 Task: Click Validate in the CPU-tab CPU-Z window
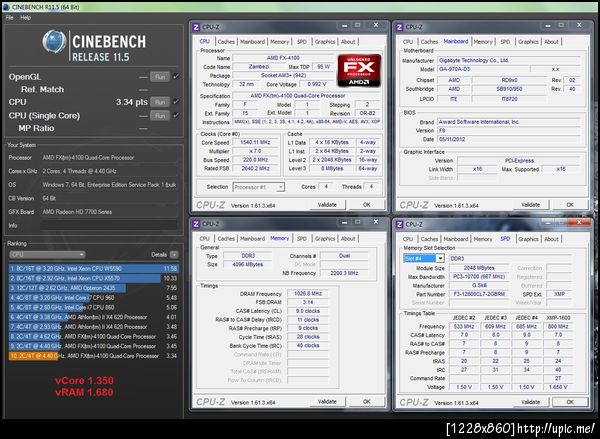click(x=327, y=205)
